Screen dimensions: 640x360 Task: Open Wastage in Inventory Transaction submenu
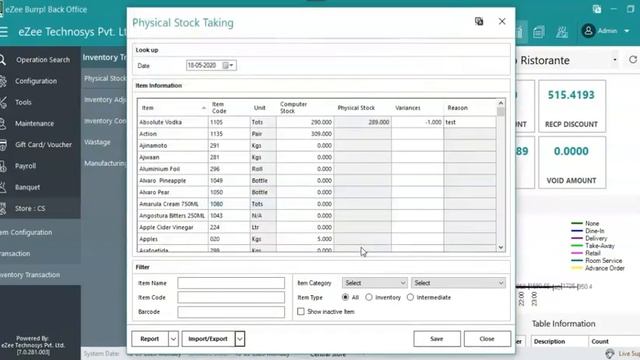point(98,142)
